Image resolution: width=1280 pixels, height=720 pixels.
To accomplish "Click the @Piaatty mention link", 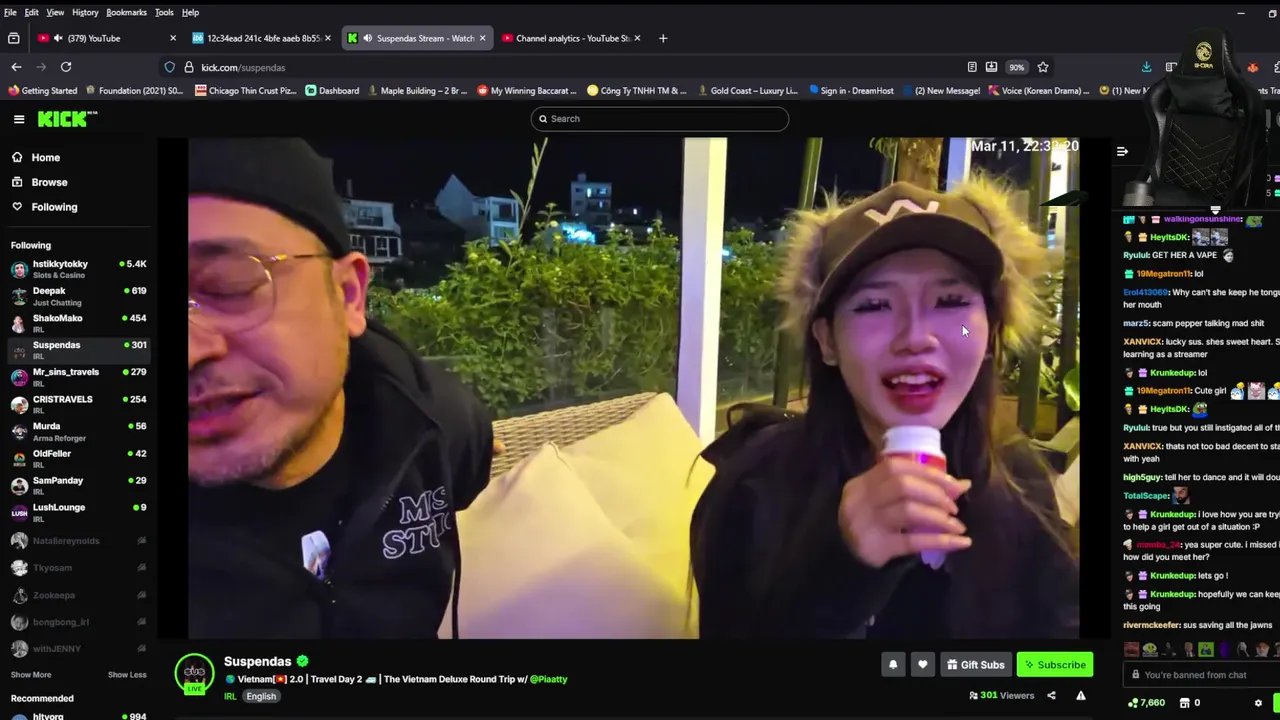I will pyautogui.click(x=548, y=680).
